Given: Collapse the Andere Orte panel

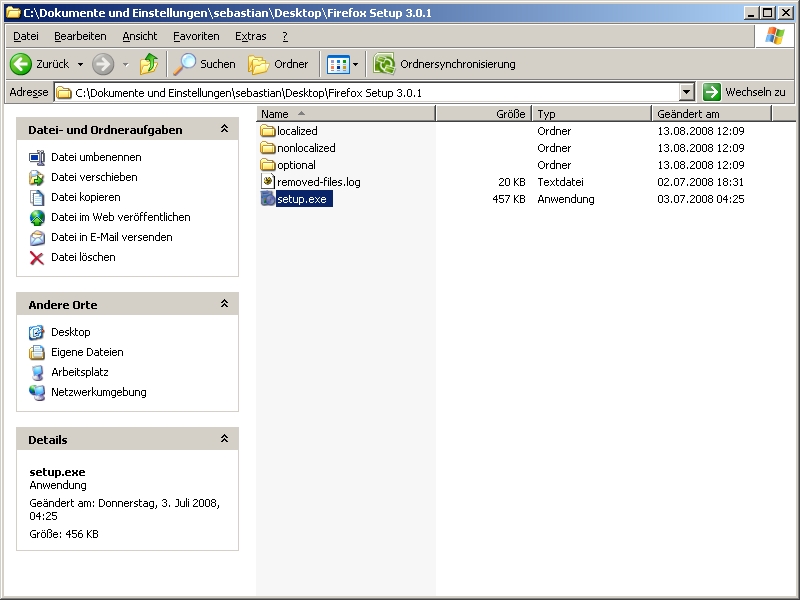Looking at the screenshot, I should click(224, 304).
